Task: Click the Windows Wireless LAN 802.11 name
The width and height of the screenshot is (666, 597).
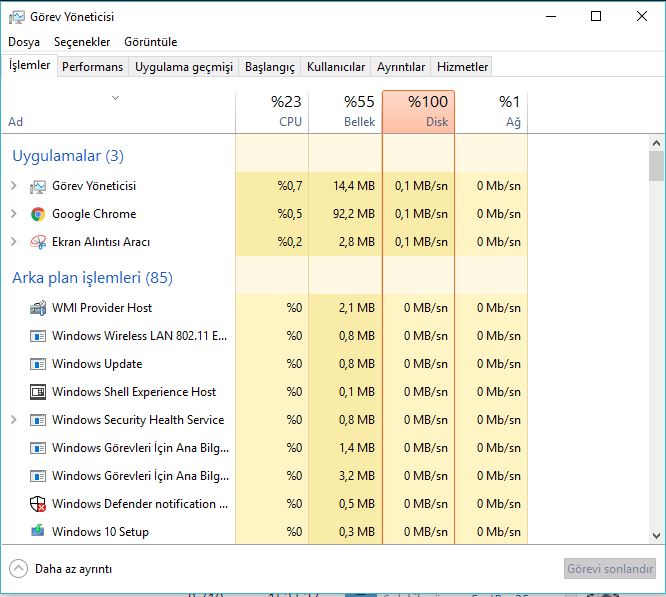Action: (139, 336)
